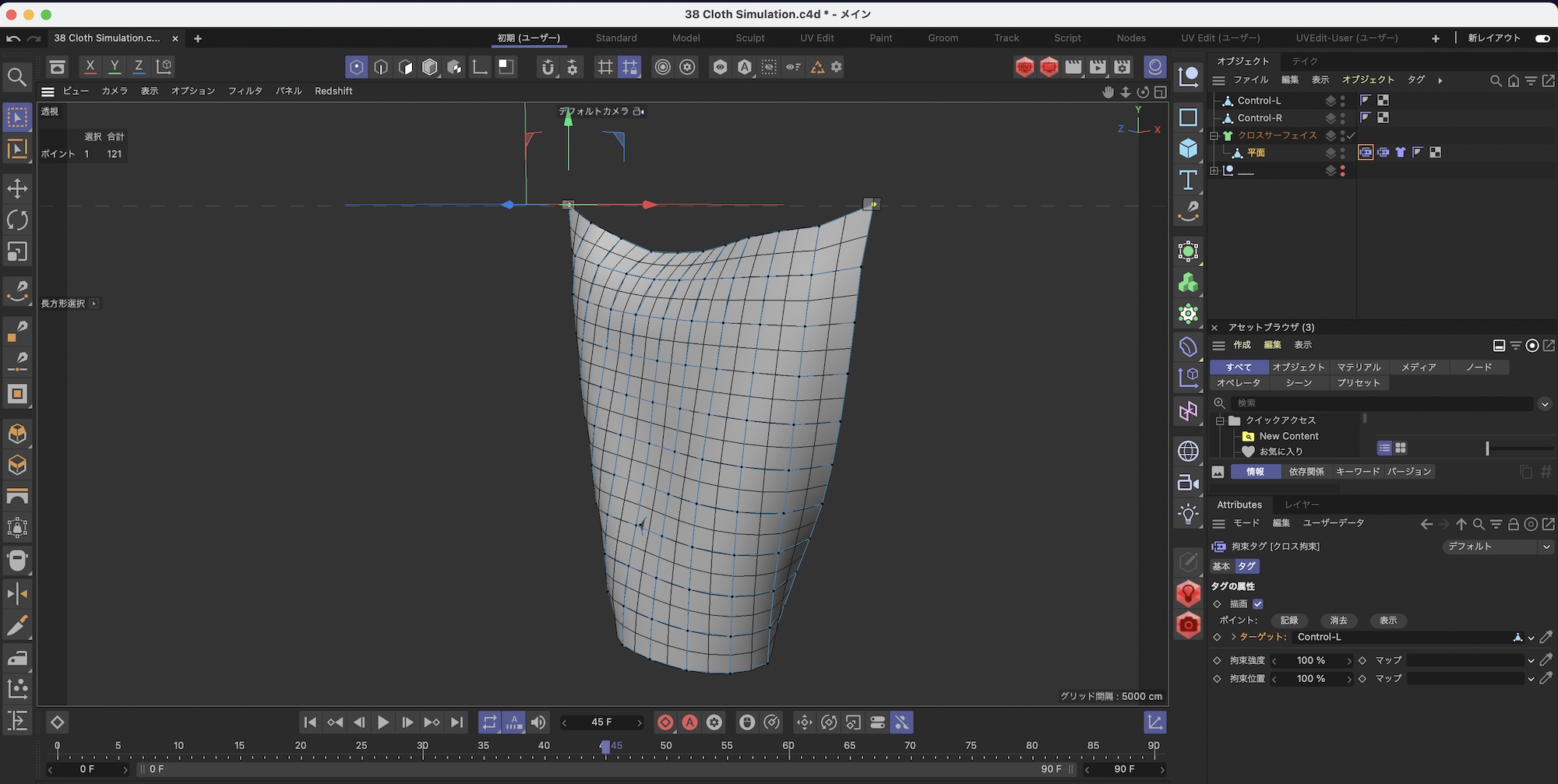Add a Cube primitive object
This screenshot has width=1558, height=784.
click(1188, 148)
